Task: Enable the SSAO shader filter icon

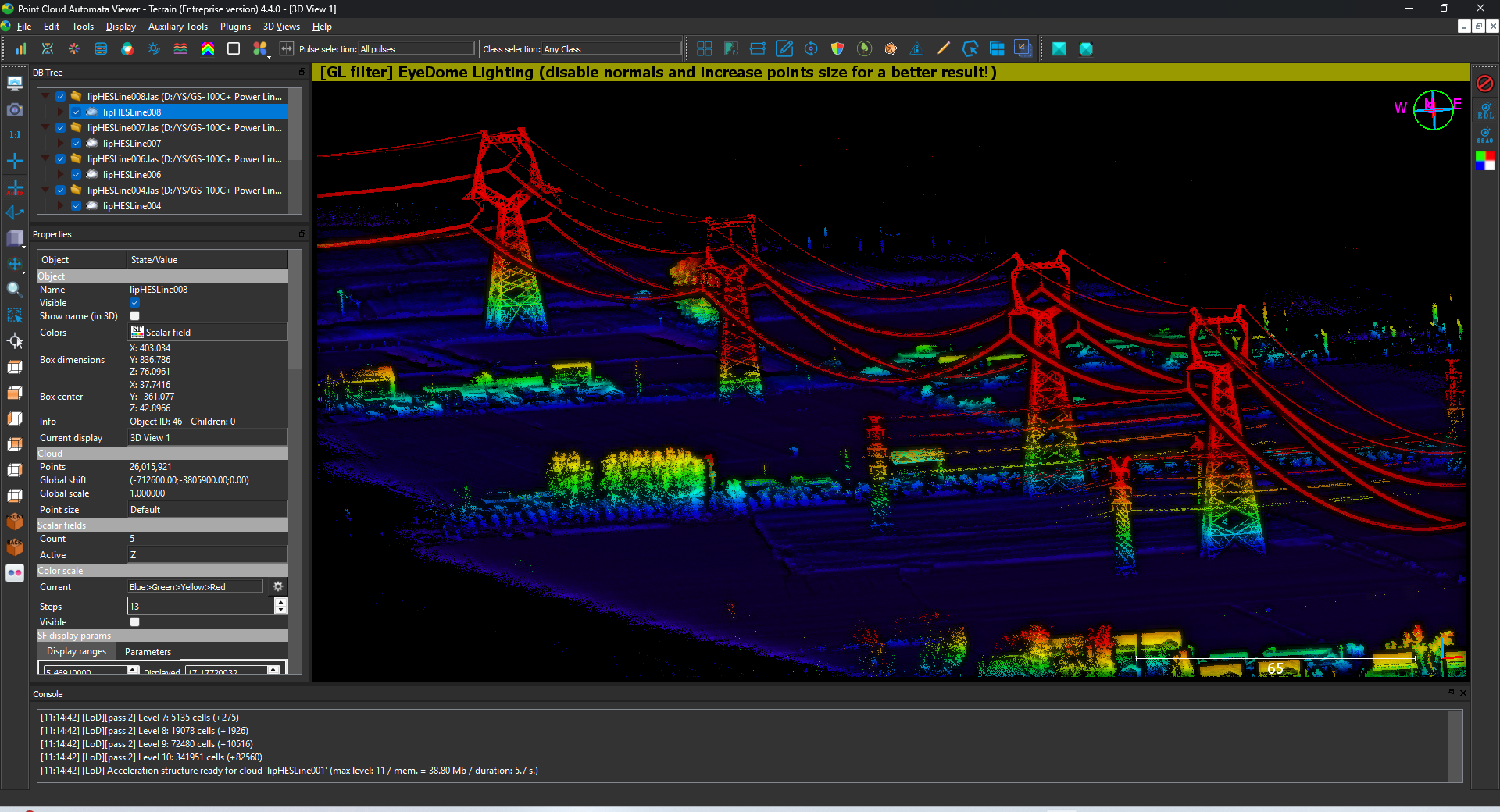Action: click(1484, 135)
